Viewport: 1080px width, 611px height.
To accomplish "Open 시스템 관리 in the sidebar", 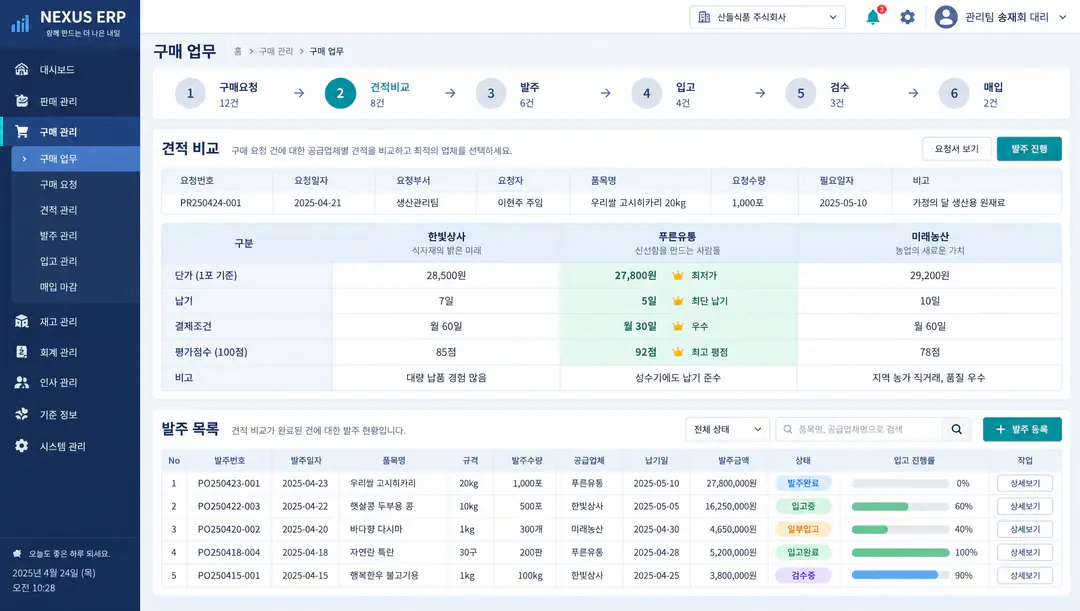I will (x=70, y=446).
